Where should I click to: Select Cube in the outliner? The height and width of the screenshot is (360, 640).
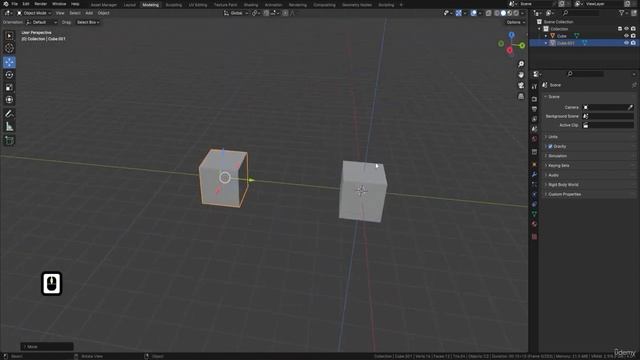tap(562, 36)
